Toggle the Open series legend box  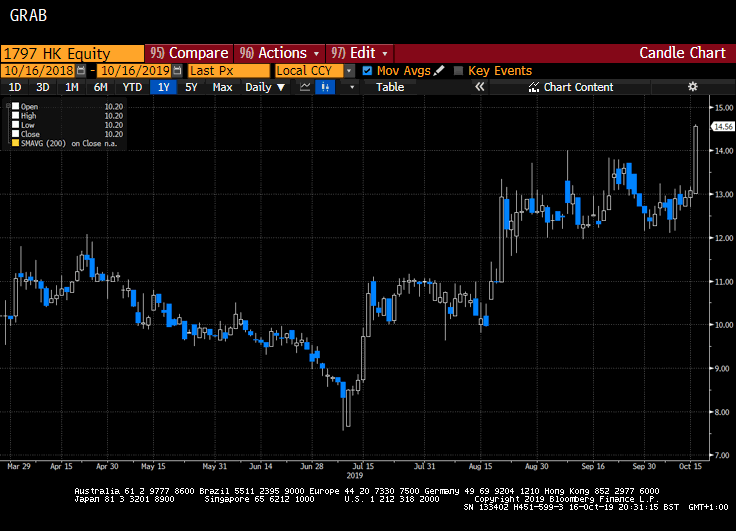15,107
